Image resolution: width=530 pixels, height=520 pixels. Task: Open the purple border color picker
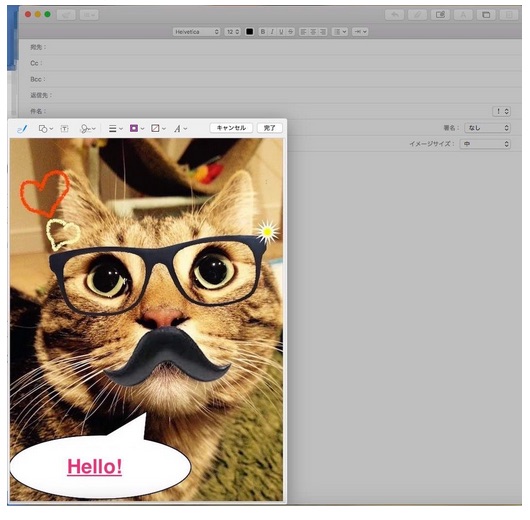coord(137,129)
